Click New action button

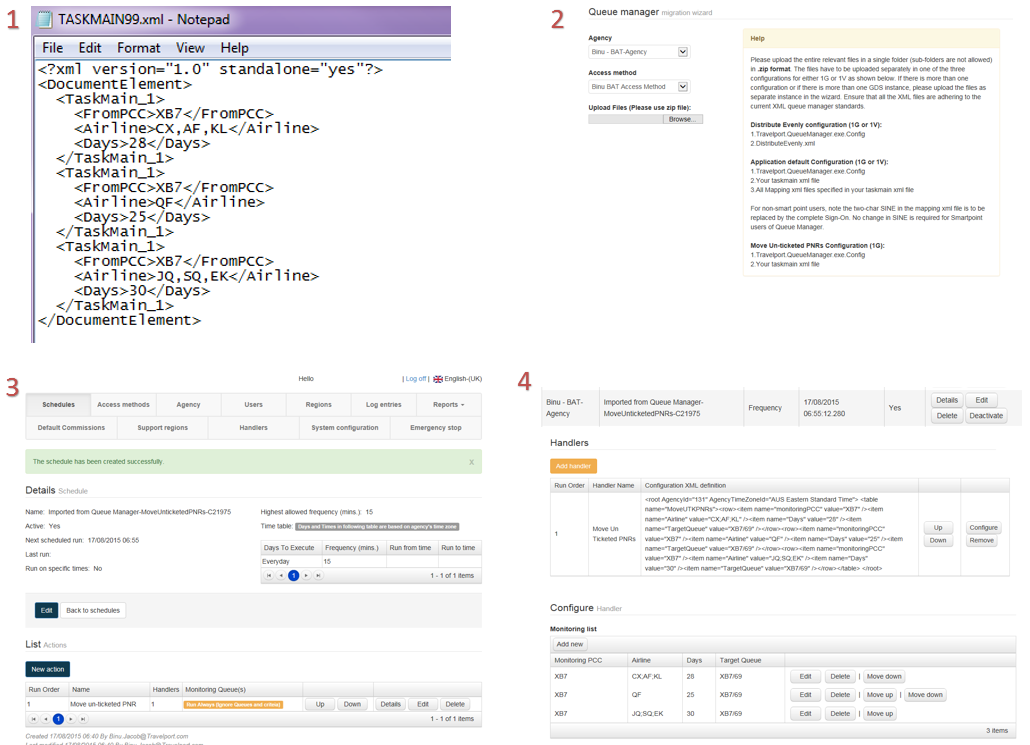click(47, 669)
